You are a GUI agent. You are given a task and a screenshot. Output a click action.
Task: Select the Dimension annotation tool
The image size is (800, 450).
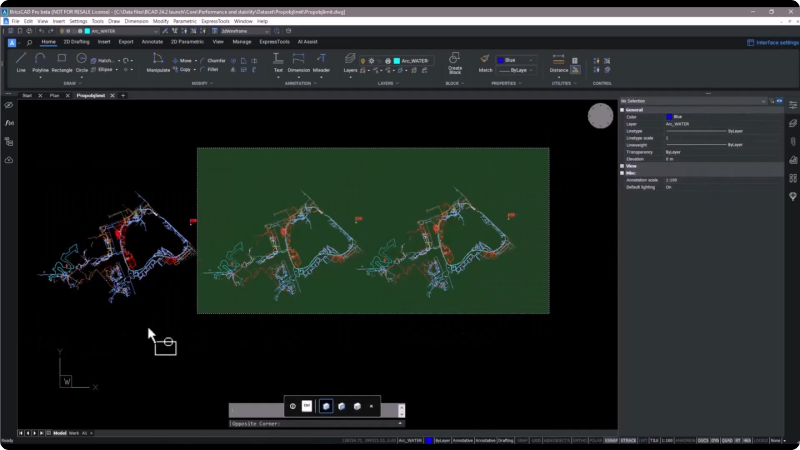pos(298,62)
